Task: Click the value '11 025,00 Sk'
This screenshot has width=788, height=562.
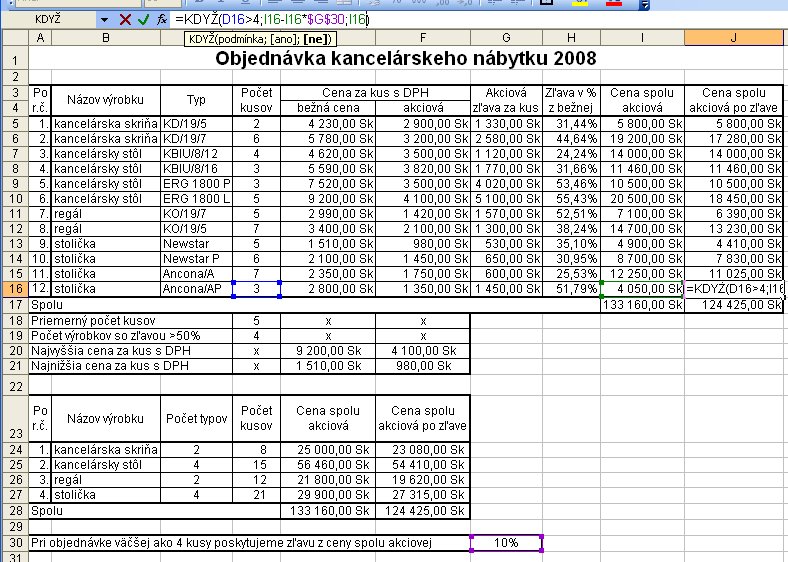Action: (x=734, y=274)
